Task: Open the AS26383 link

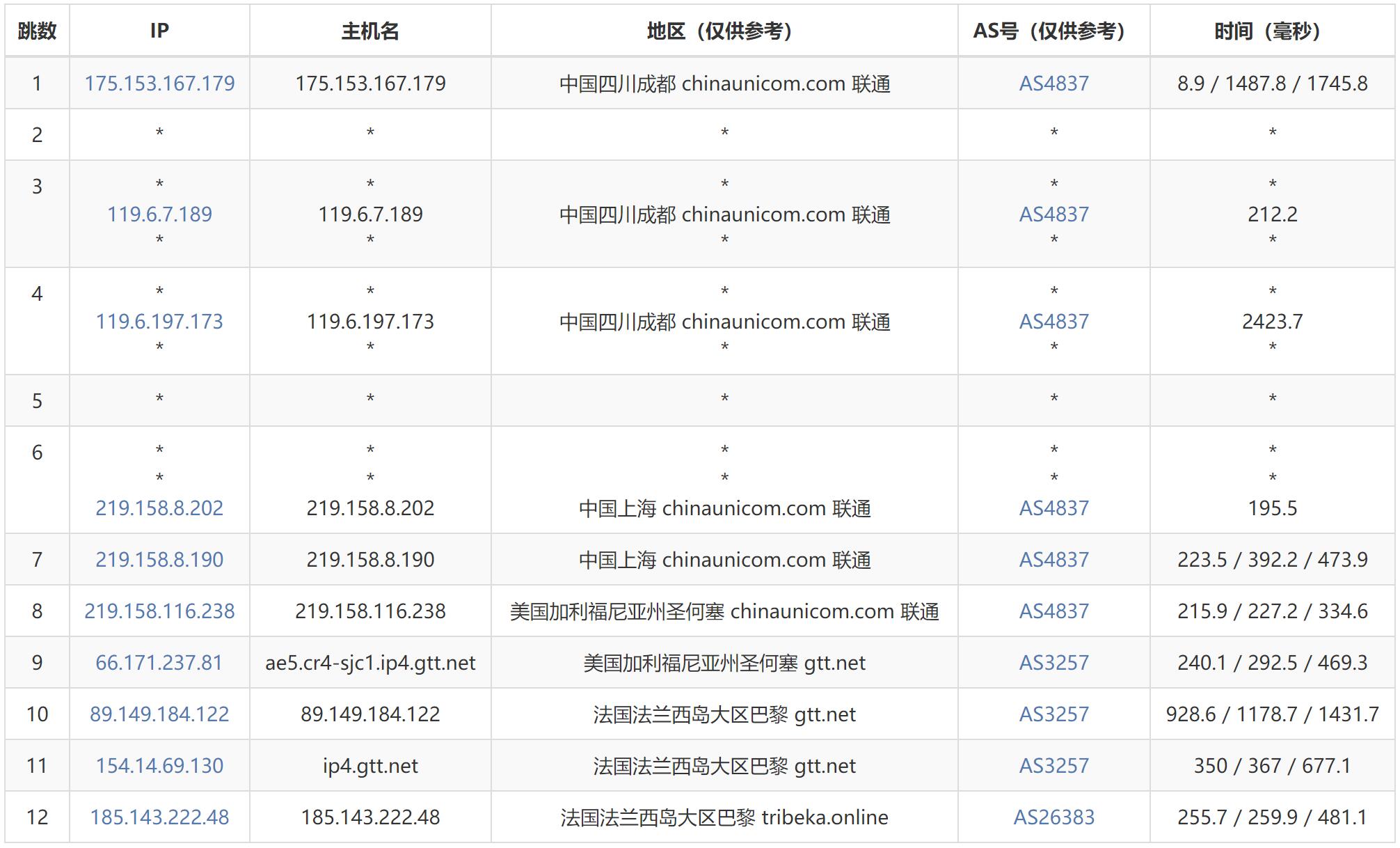Action: (1053, 817)
